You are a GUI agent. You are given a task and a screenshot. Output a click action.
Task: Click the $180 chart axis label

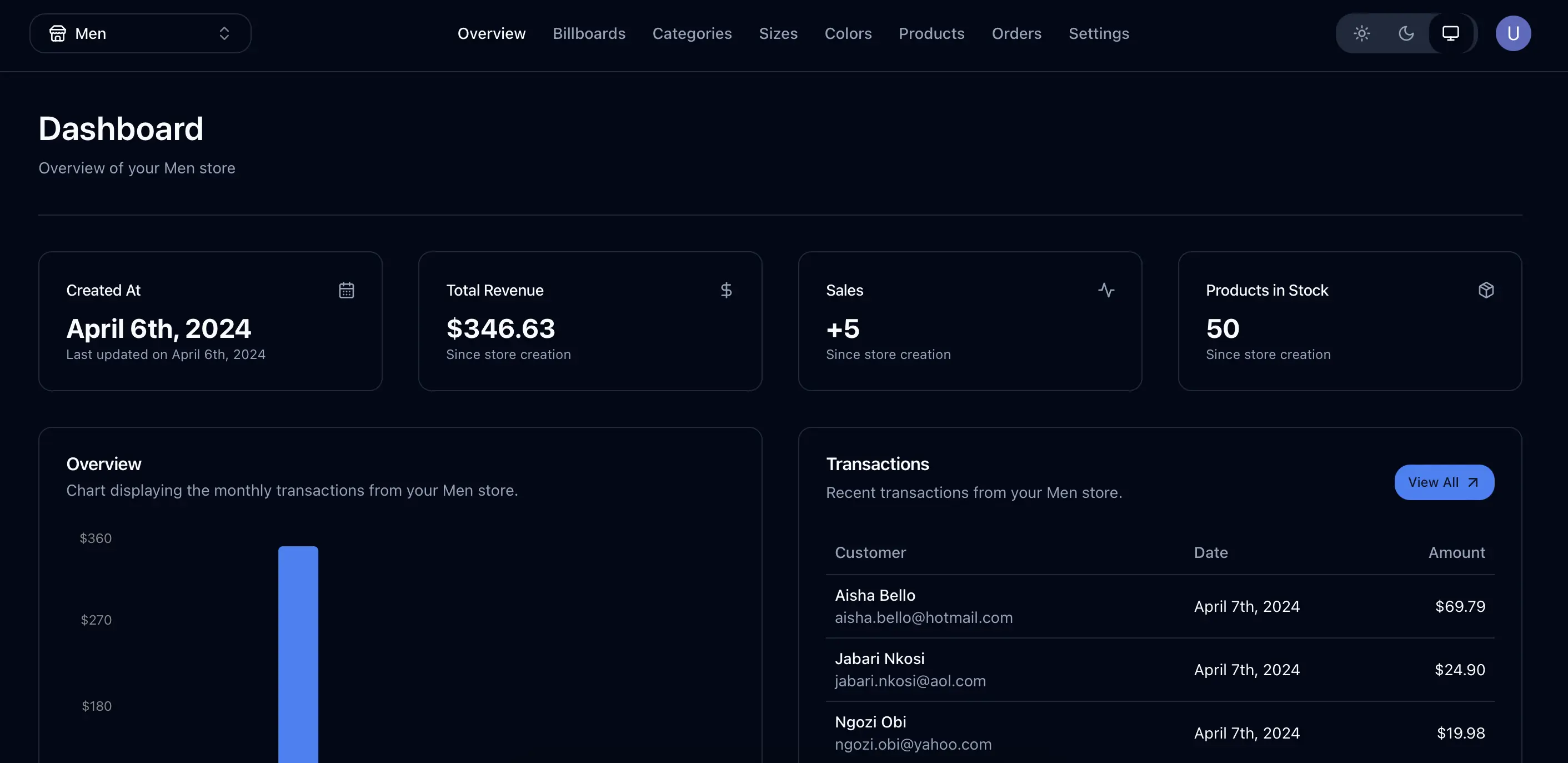97,706
